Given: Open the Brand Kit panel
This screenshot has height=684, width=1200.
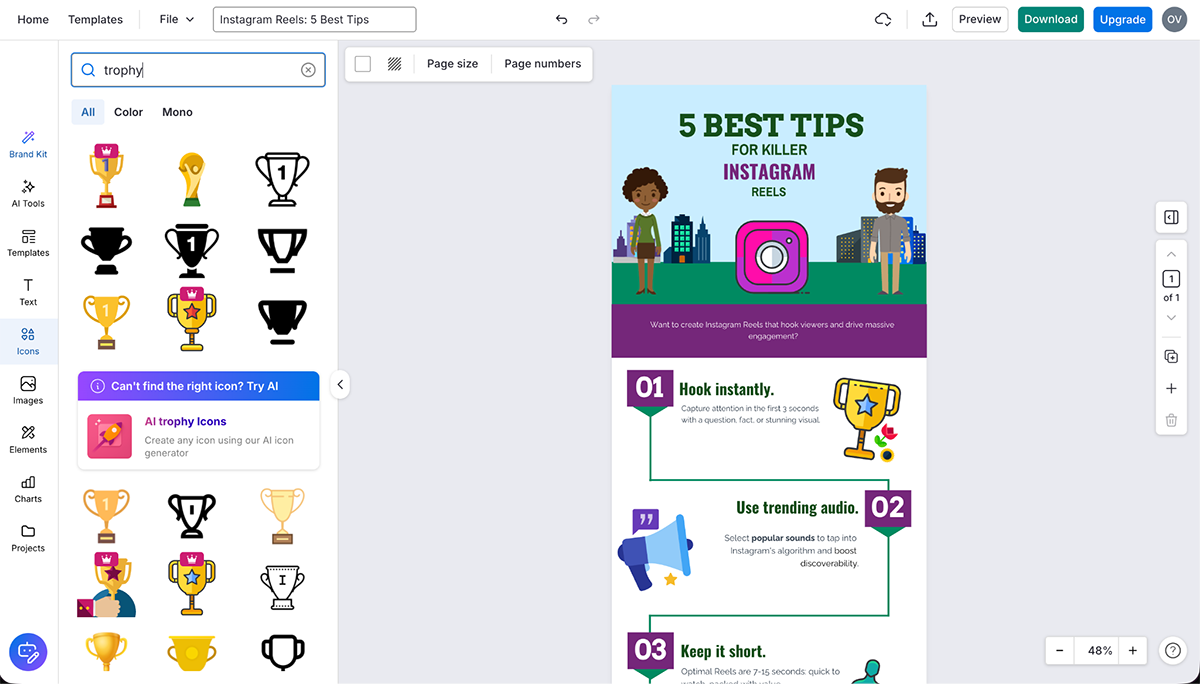Looking at the screenshot, I should (28, 145).
